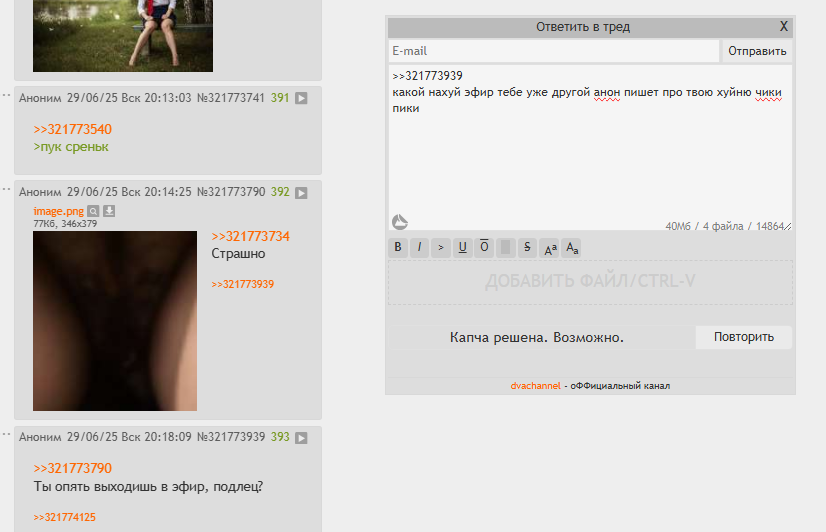Click the hide dots beside post 393
The width and height of the screenshot is (826, 532).
[x=6, y=435]
